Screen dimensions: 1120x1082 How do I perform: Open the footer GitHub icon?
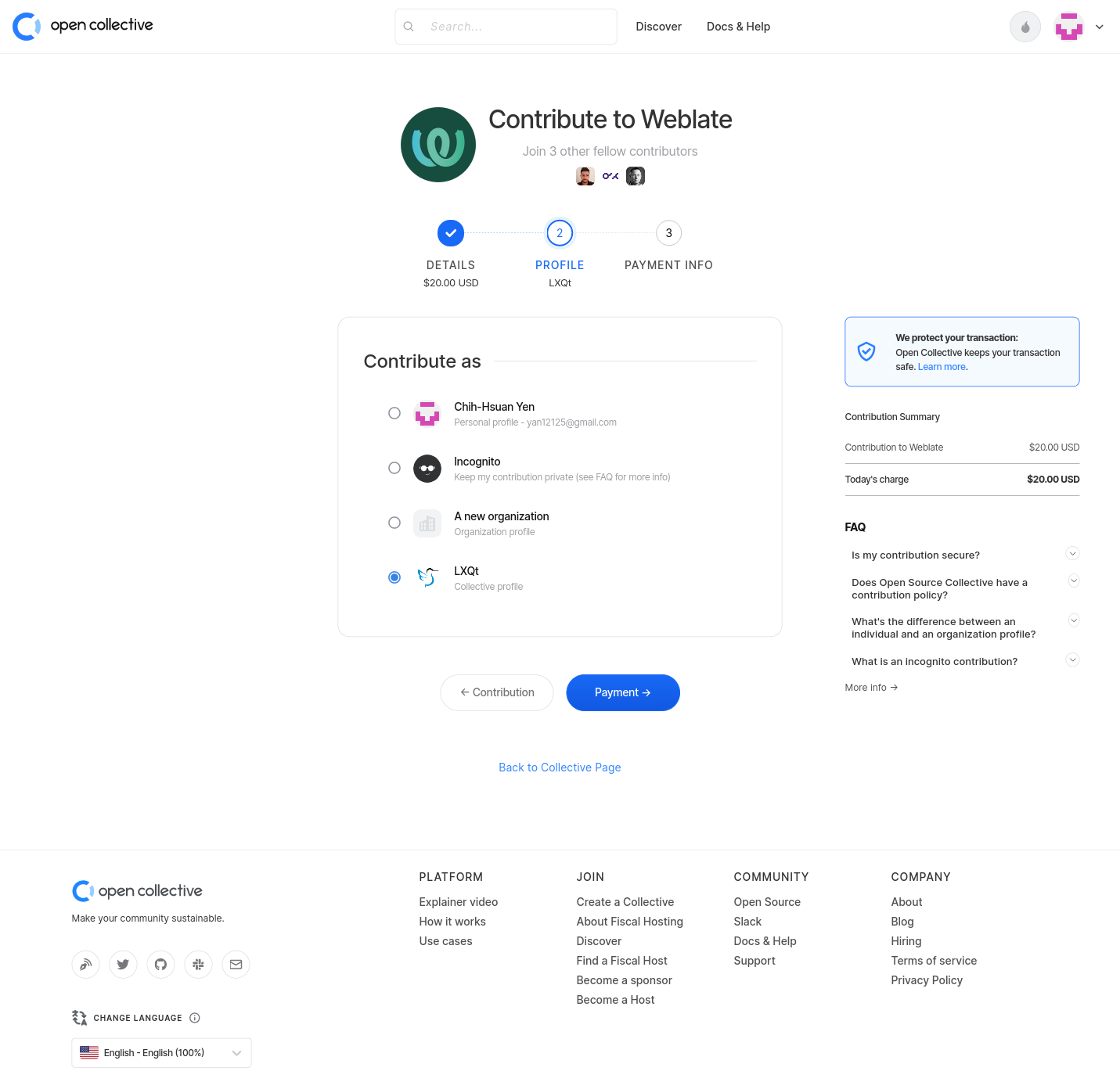pos(160,965)
